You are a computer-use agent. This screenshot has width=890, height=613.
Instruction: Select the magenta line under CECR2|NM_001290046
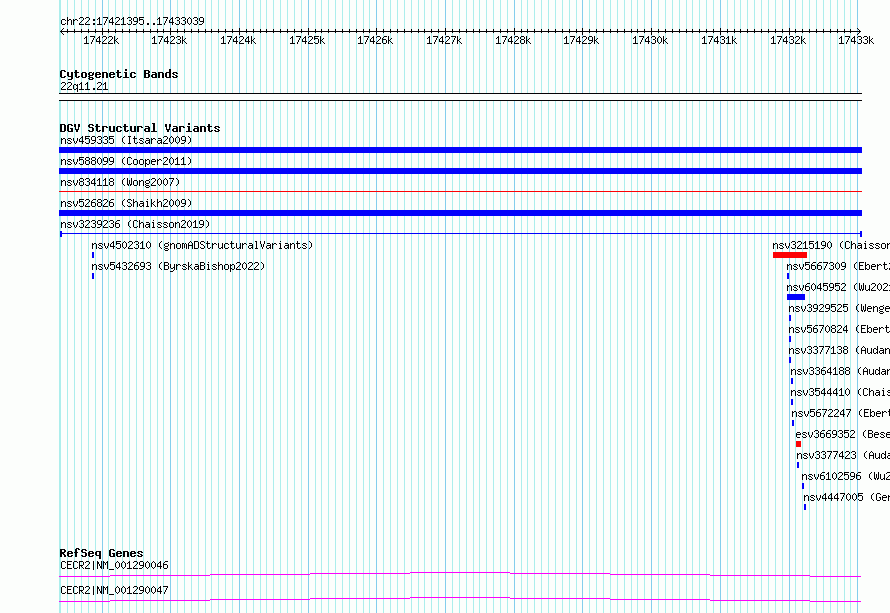[460, 575]
